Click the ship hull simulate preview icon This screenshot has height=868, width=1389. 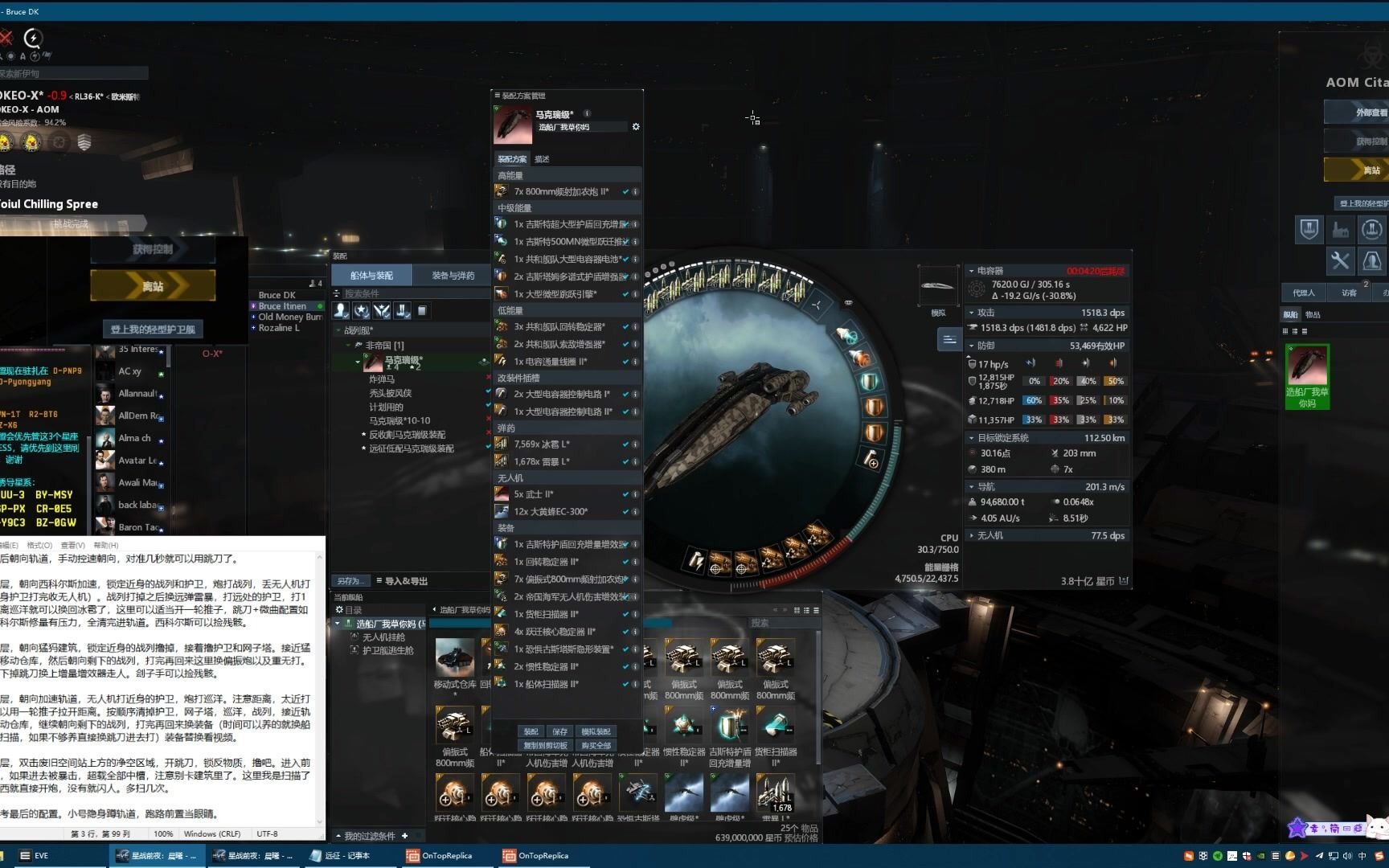click(938, 285)
